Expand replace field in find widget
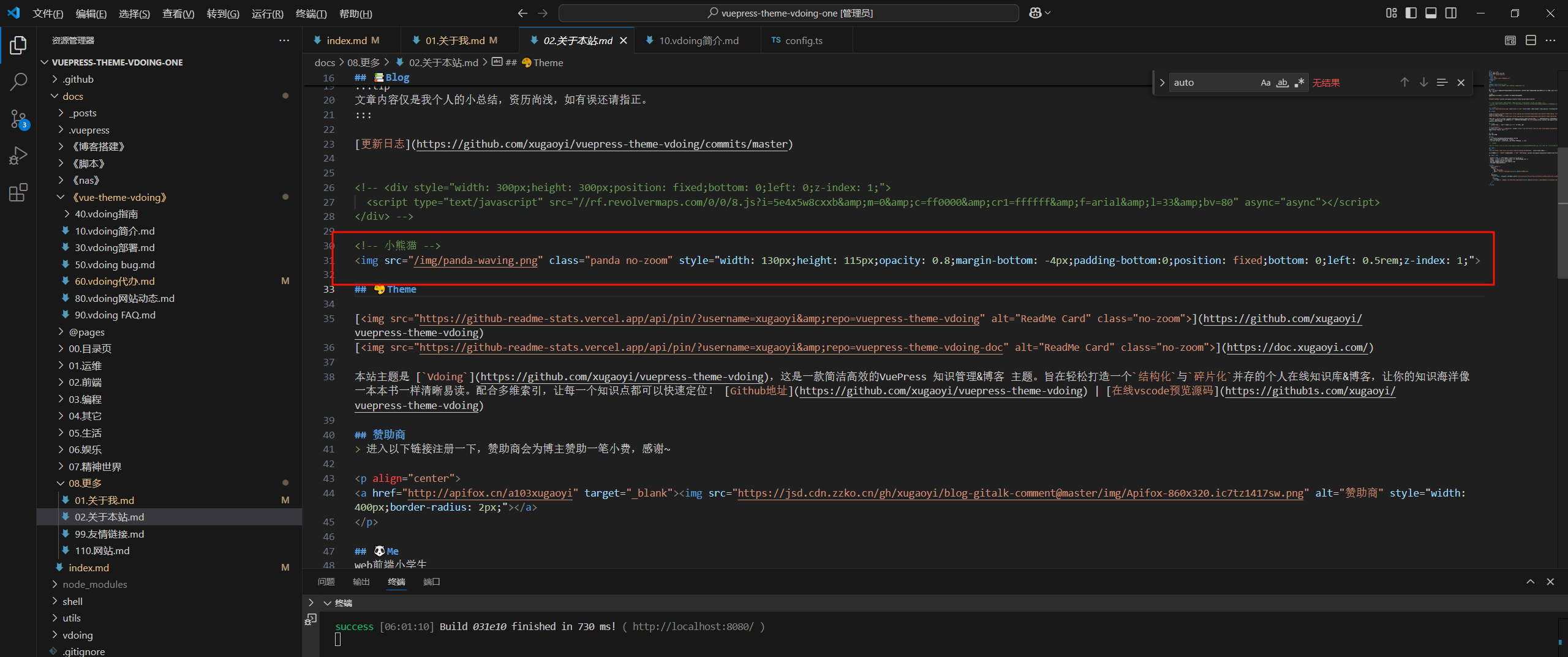The width and height of the screenshot is (1568, 657). pos(1162,83)
